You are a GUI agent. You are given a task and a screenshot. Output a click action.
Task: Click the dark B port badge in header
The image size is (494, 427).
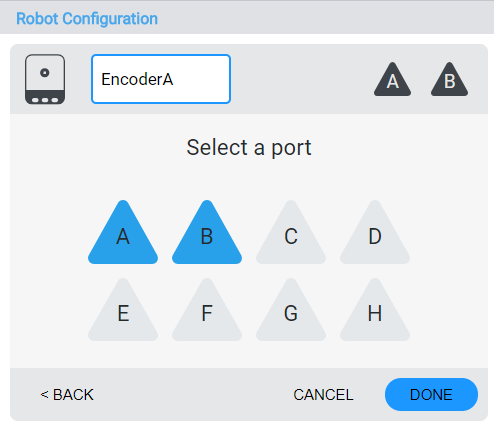tap(449, 80)
